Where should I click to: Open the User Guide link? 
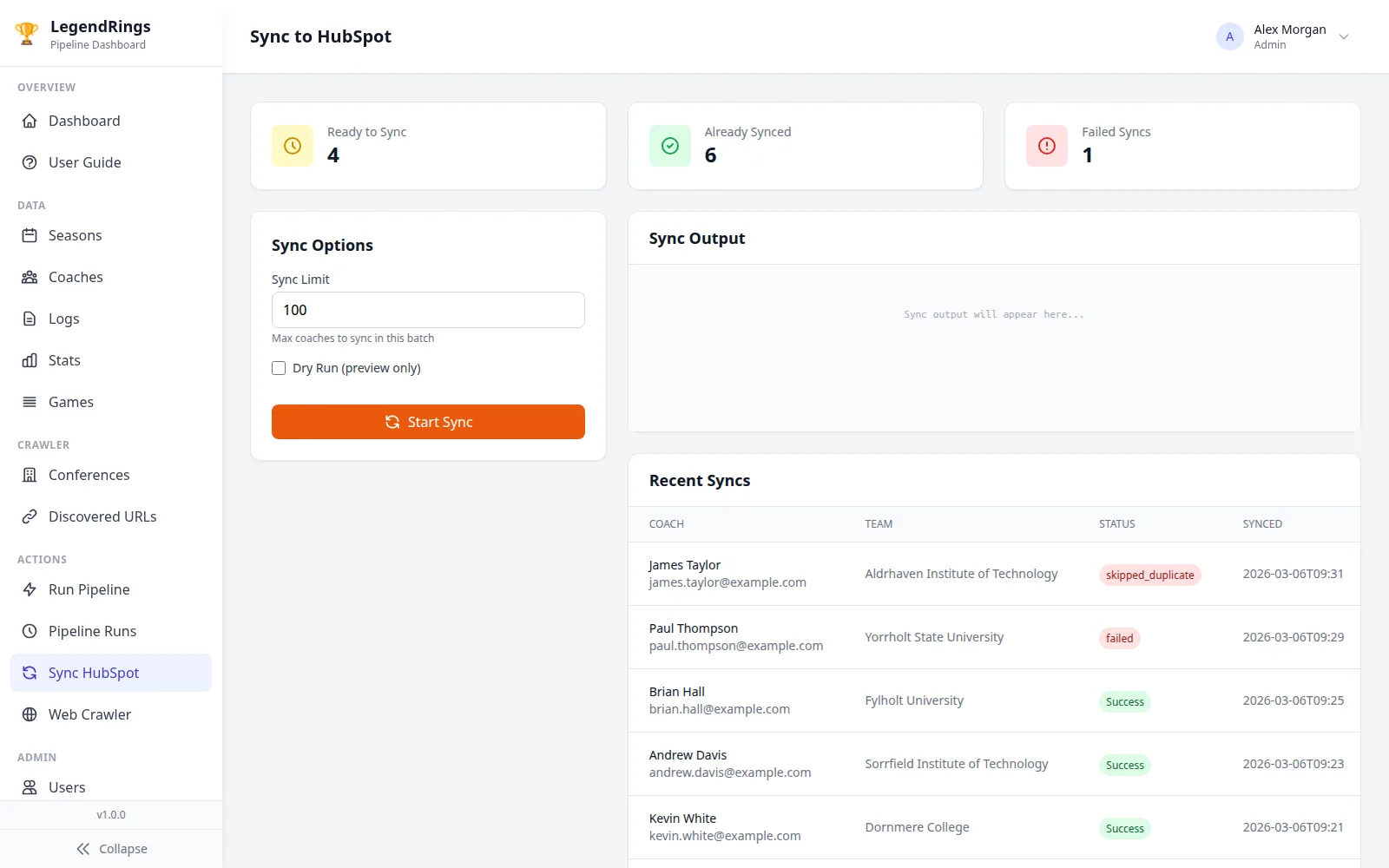tap(111, 162)
